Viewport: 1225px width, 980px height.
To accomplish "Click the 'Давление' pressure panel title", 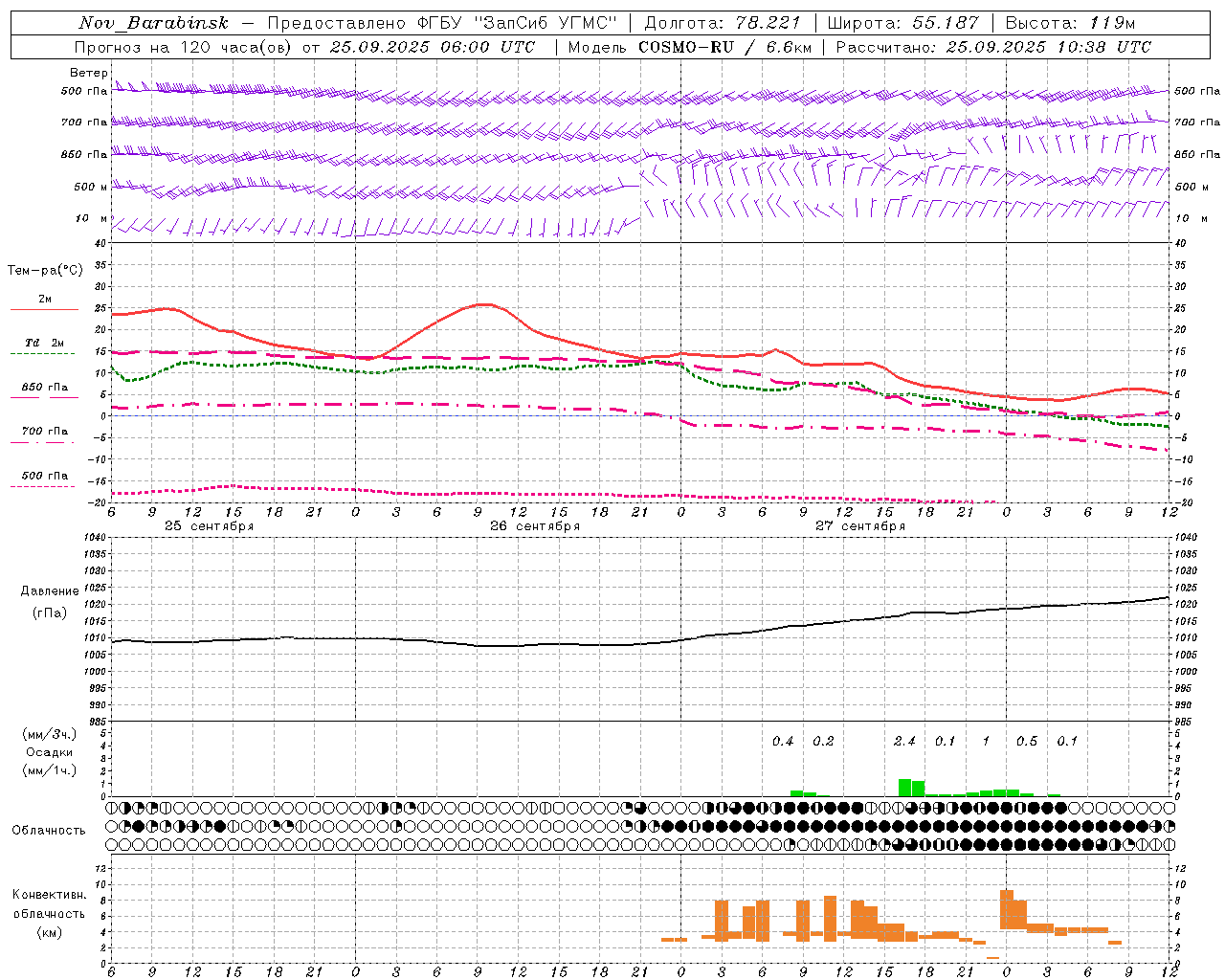I will click(x=50, y=591).
